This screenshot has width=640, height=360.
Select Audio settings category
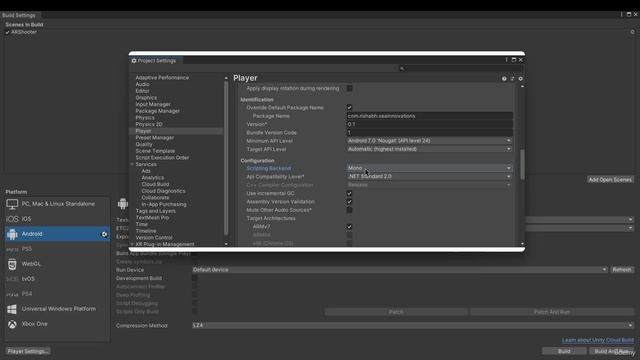coord(142,84)
